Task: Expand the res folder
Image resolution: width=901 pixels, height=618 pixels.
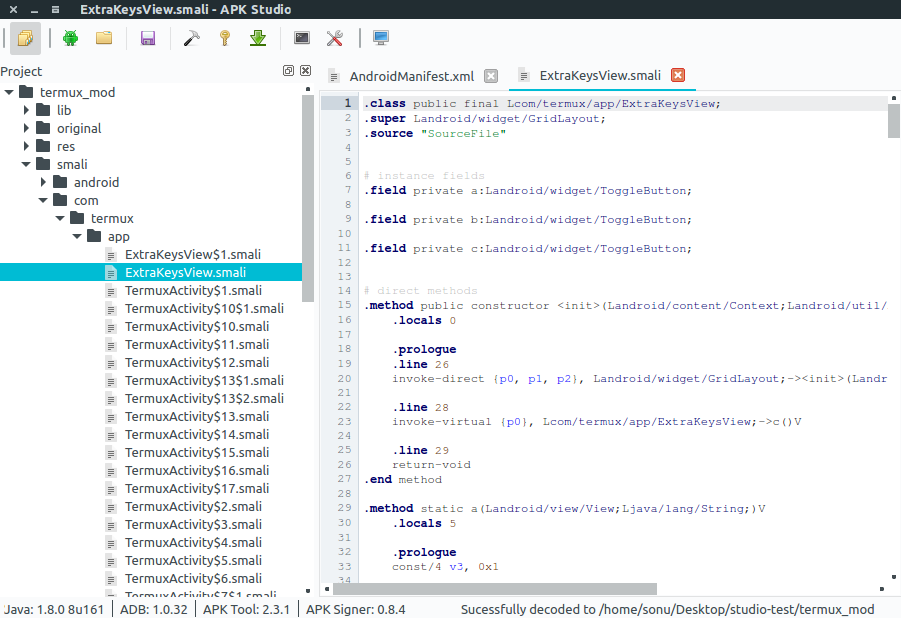Action: pyautogui.click(x=26, y=146)
